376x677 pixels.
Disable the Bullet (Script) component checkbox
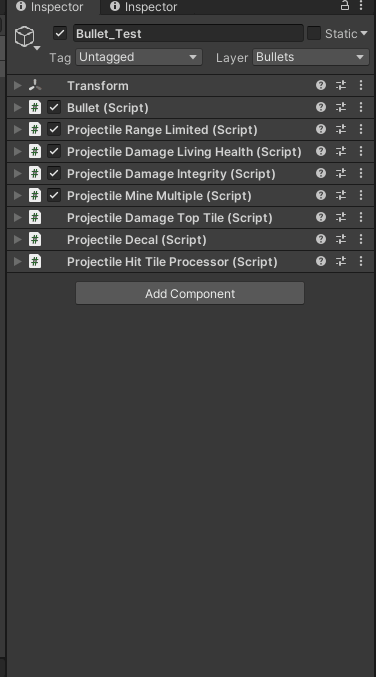click(x=54, y=107)
